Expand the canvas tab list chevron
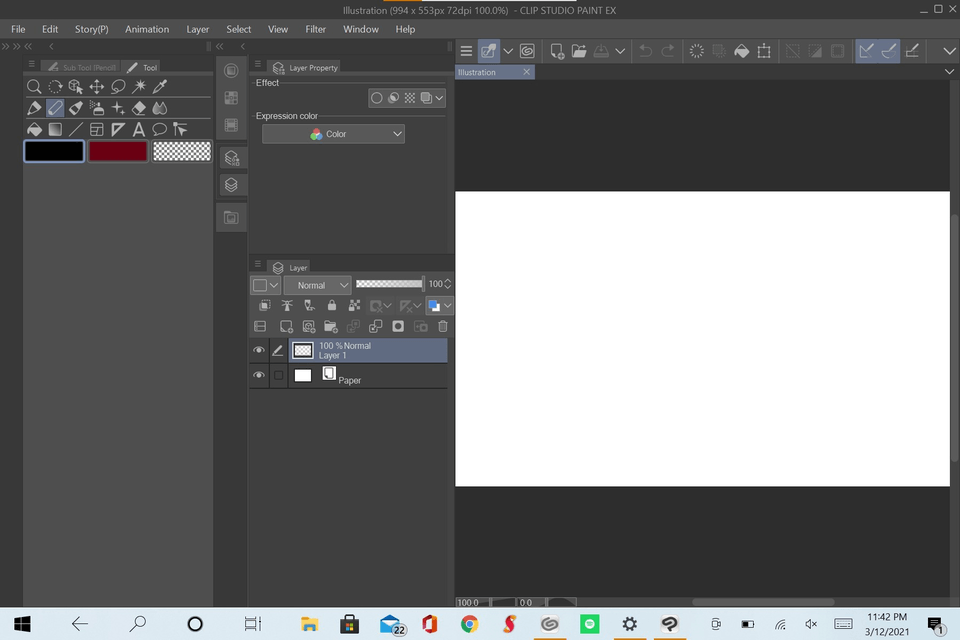The image size is (960, 640). pos(949,72)
